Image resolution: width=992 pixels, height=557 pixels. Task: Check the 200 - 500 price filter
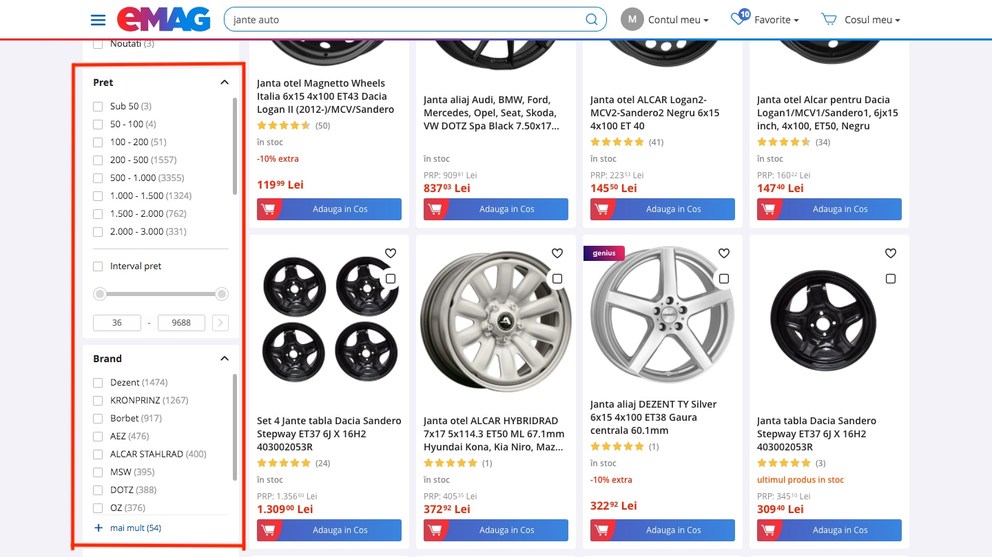click(x=97, y=160)
